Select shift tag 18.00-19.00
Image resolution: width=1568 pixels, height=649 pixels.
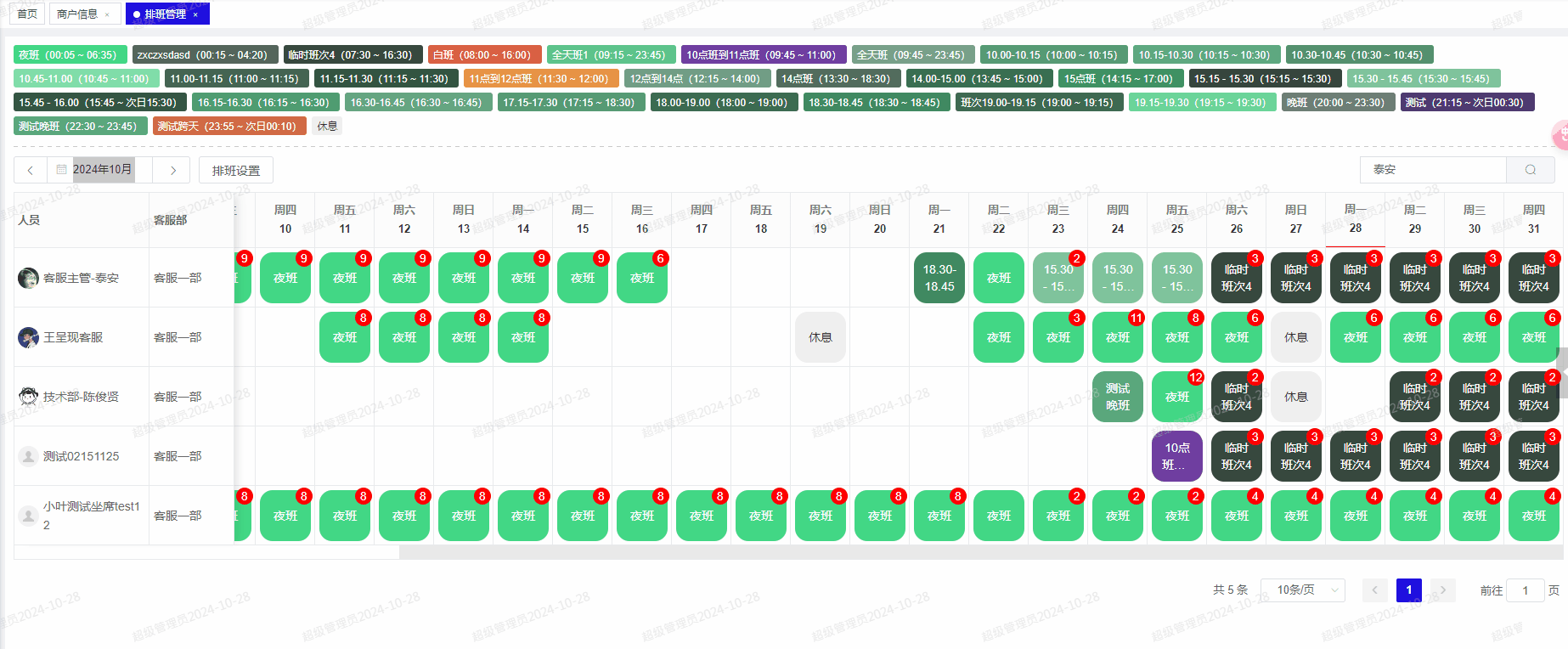click(725, 103)
